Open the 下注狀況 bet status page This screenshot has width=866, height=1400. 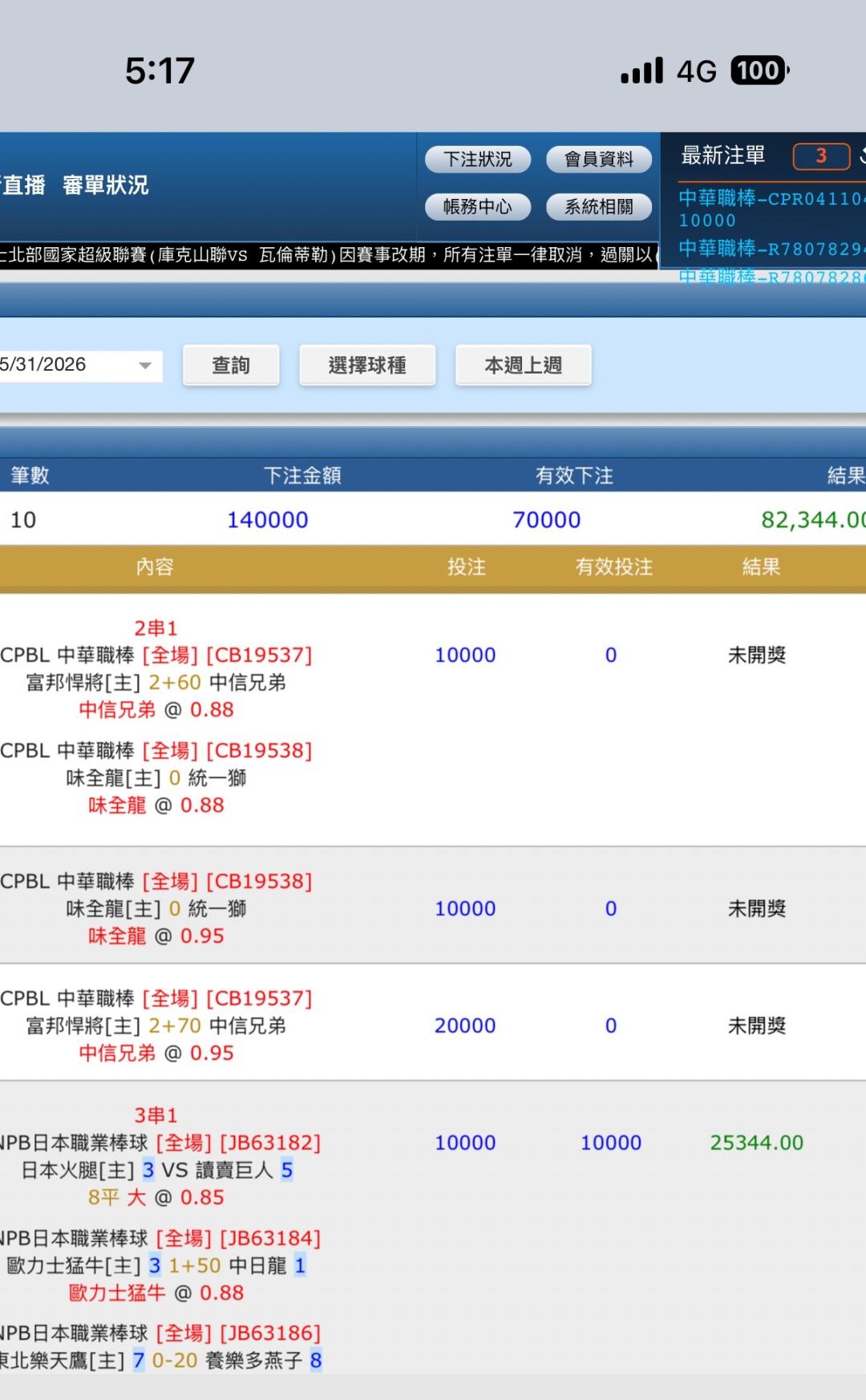tap(478, 159)
